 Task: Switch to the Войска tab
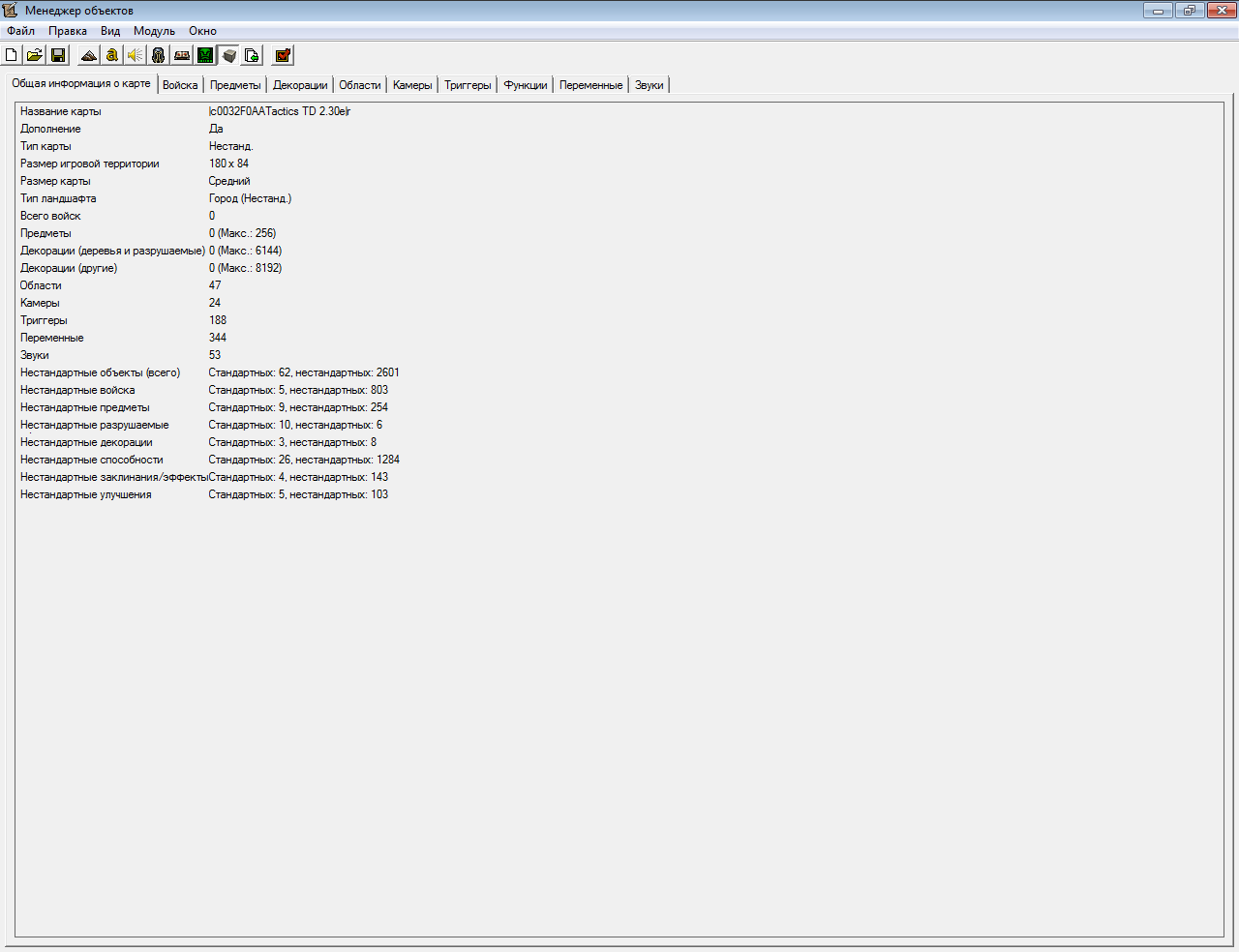(x=180, y=85)
